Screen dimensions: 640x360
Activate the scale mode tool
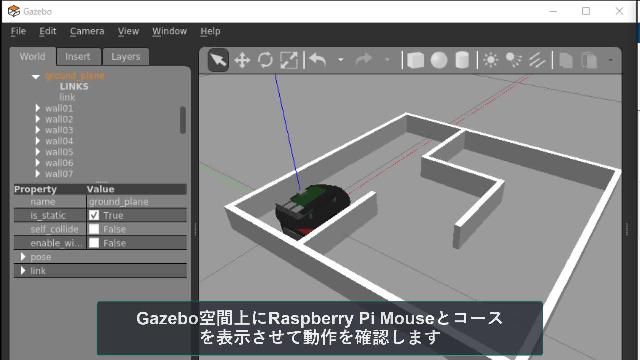[289, 60]
